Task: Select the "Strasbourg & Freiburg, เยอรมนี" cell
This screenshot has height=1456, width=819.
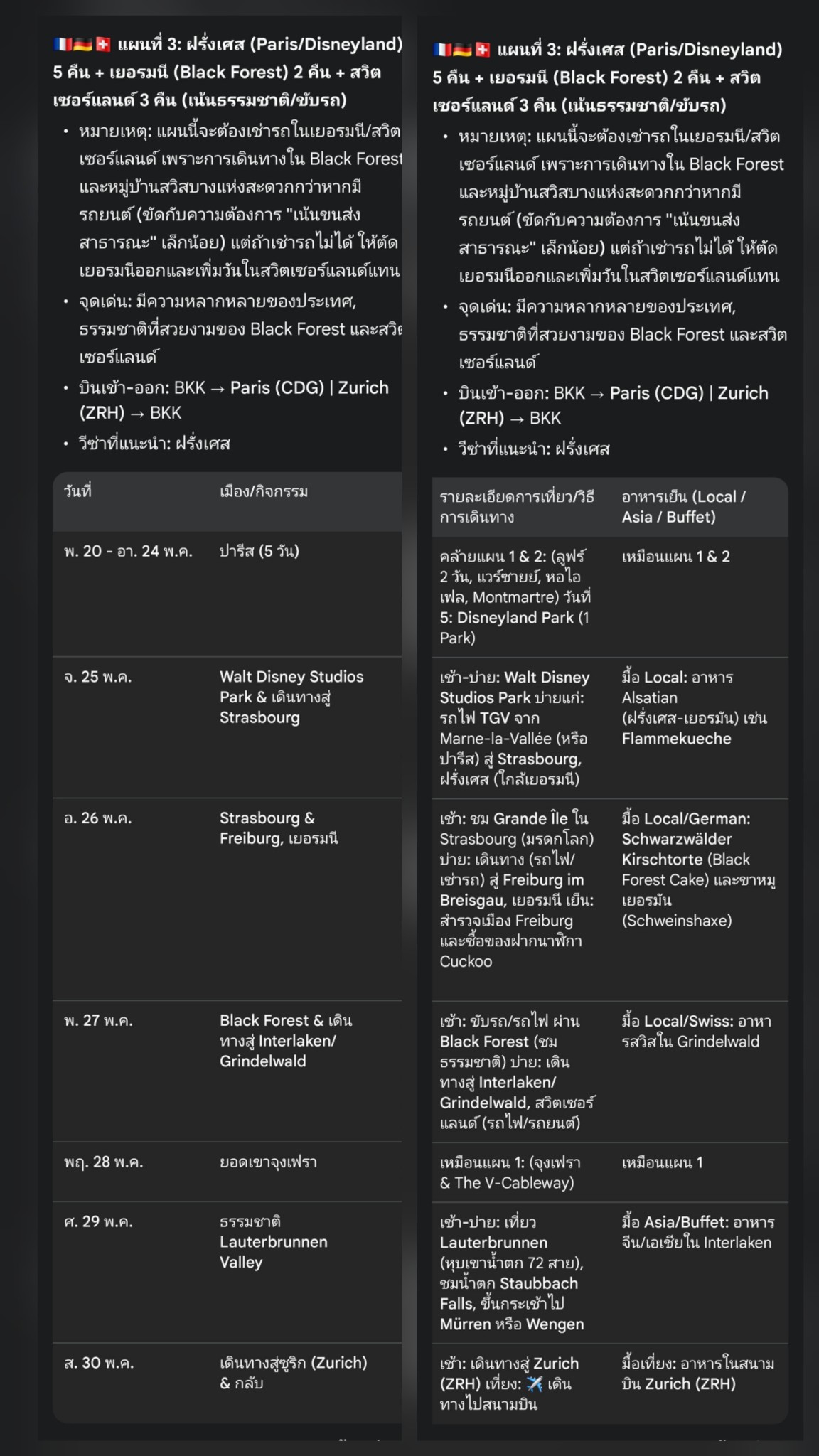Action: point(279,828)
